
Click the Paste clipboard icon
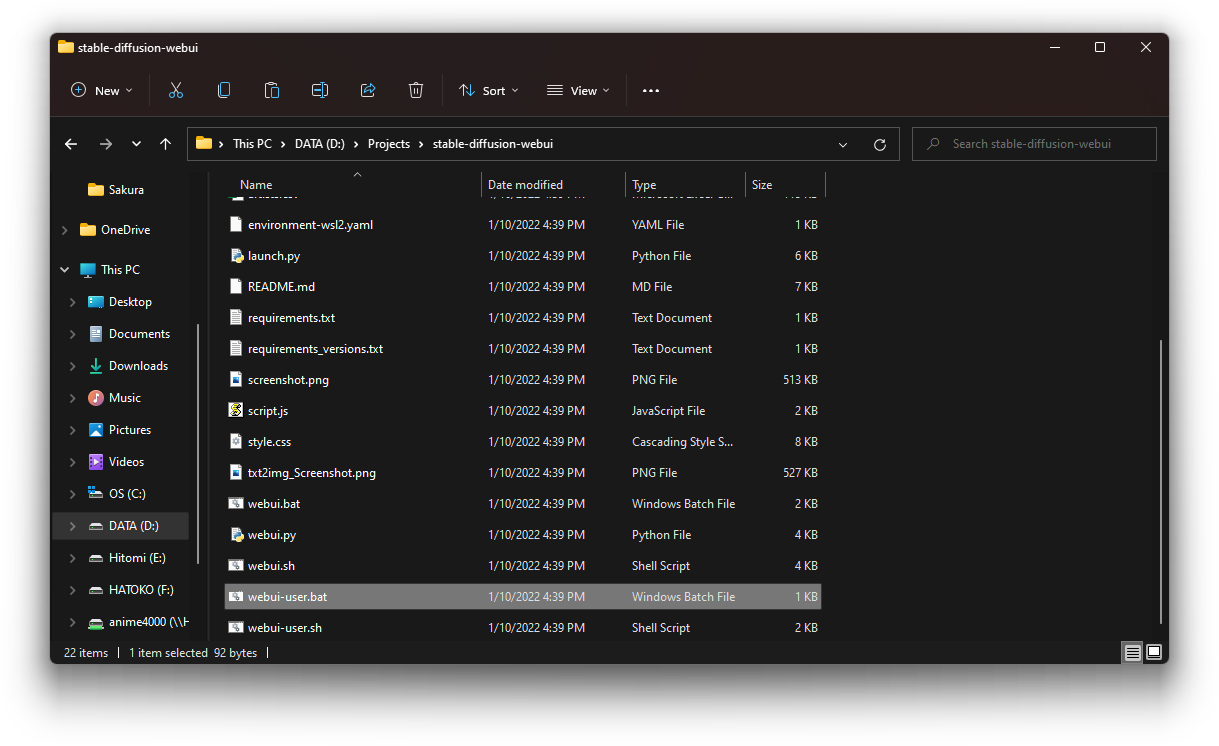point(272,90)
